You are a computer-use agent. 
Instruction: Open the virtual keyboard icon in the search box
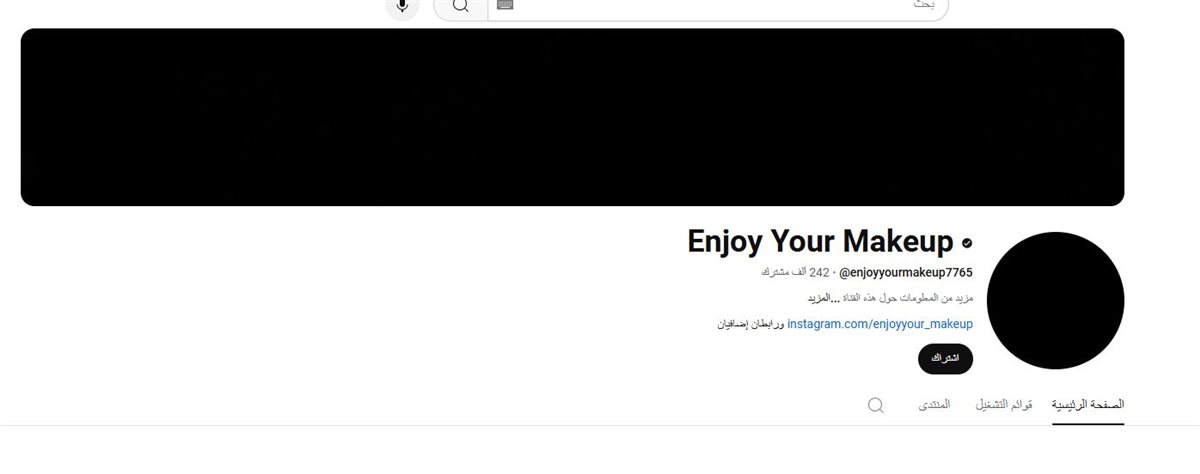pos(504,5)
